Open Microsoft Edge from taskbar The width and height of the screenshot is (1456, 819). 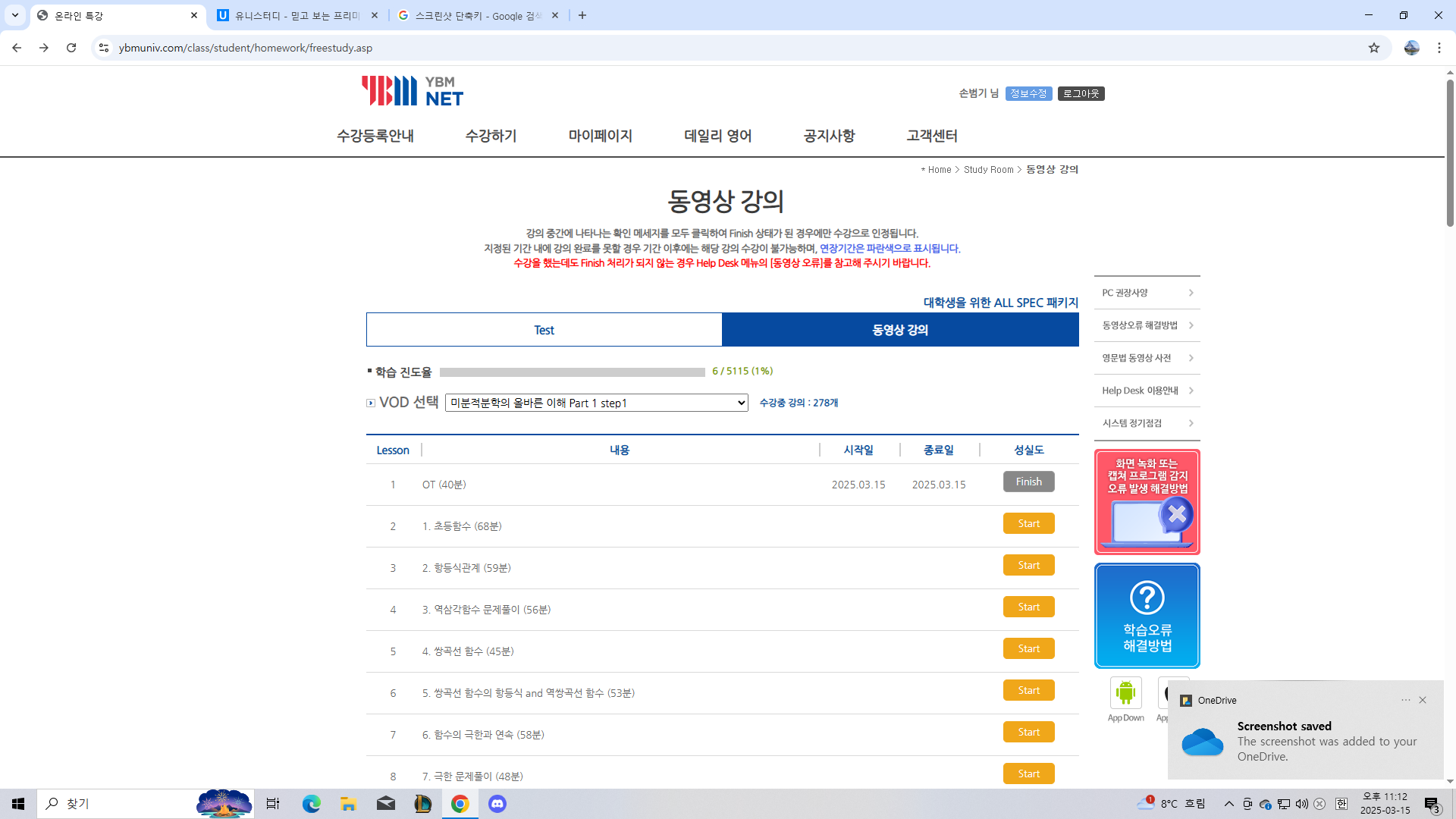(x=312, y=804)
